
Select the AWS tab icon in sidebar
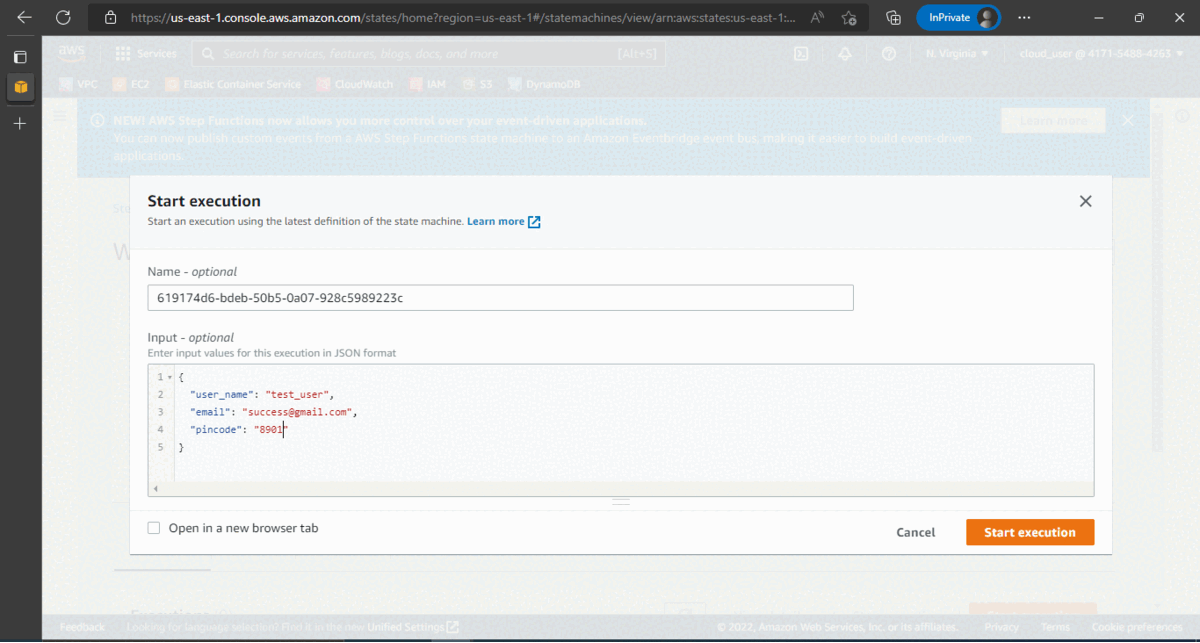coord(20,88)
